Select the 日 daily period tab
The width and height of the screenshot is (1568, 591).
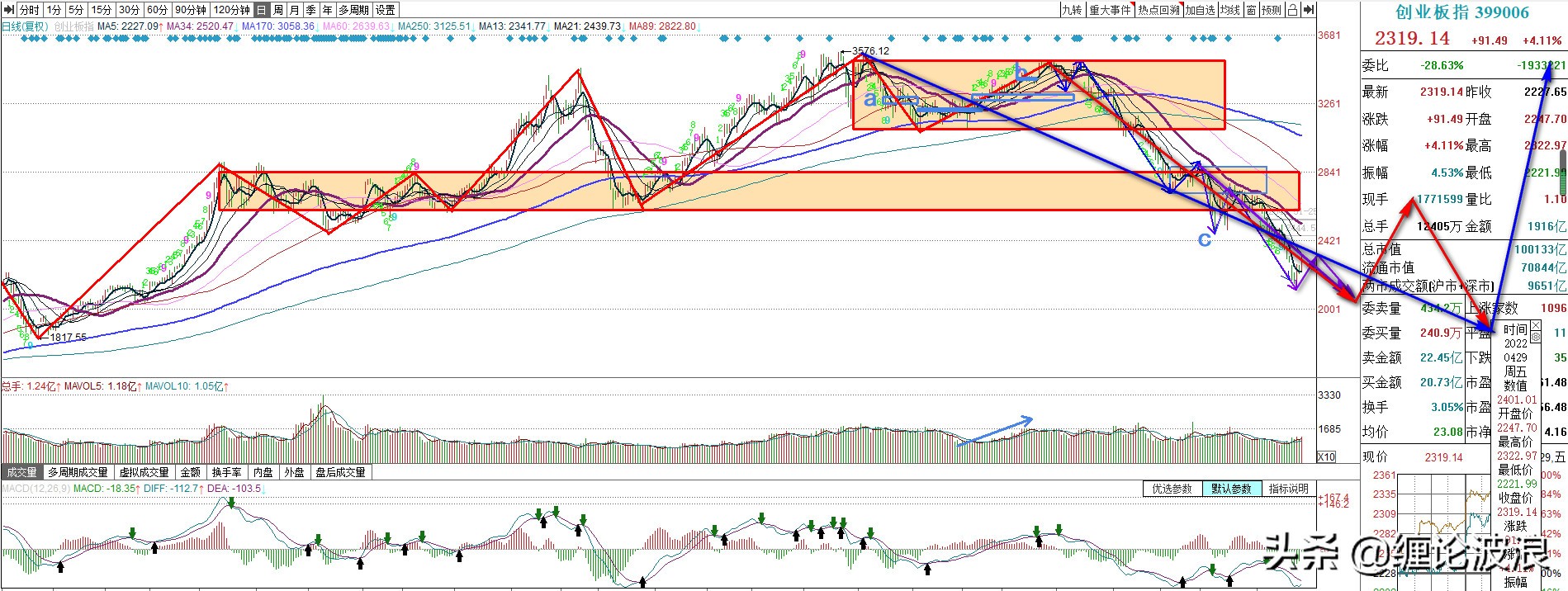pos(262,10)
